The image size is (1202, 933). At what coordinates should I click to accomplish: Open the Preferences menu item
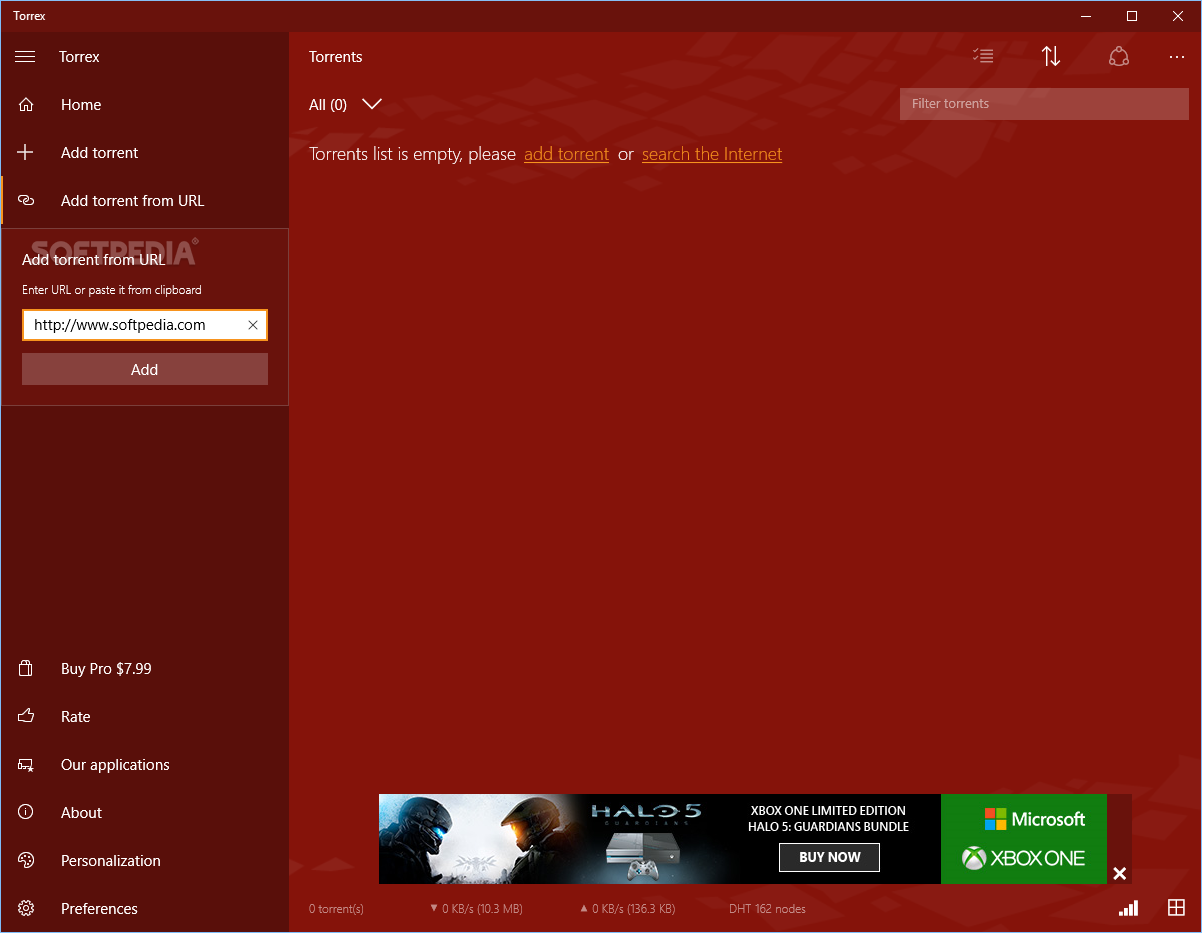click(x=145, y=909)
